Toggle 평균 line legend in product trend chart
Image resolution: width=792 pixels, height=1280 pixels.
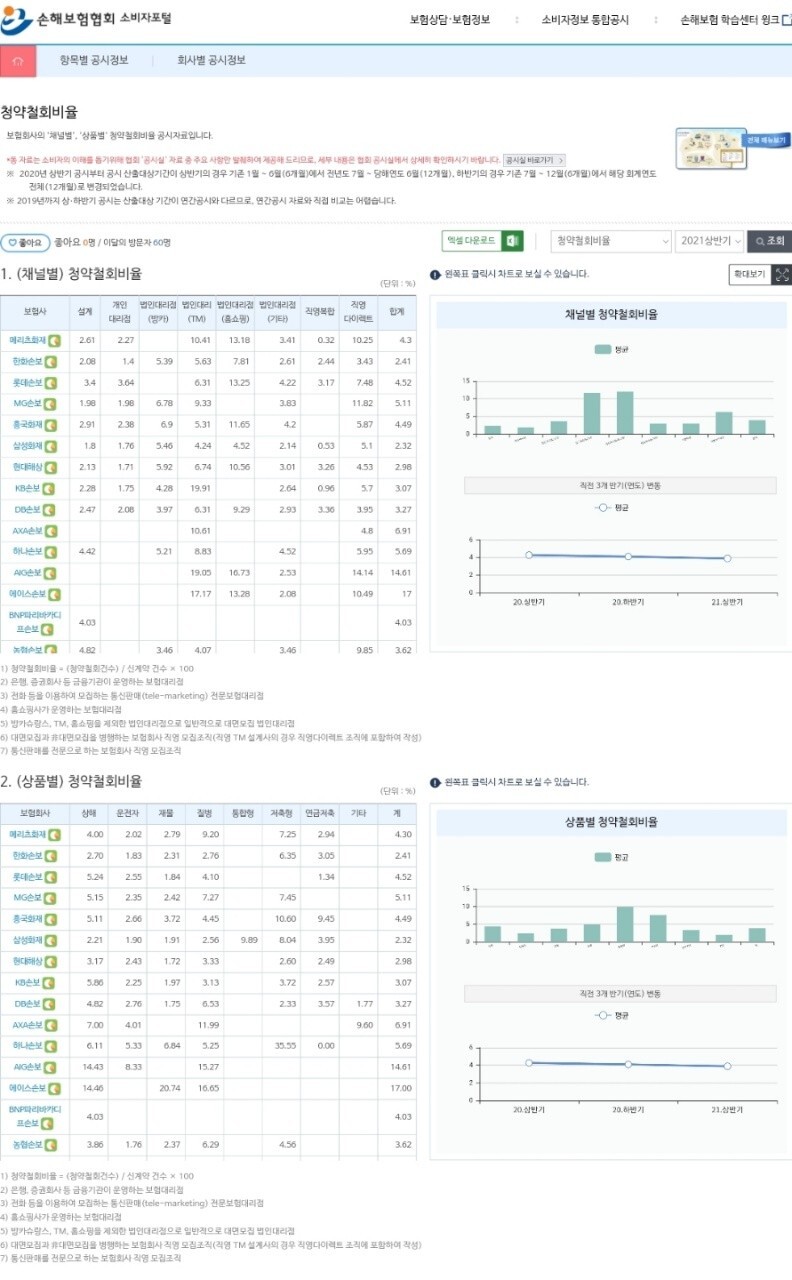(x=611, y=1016)
